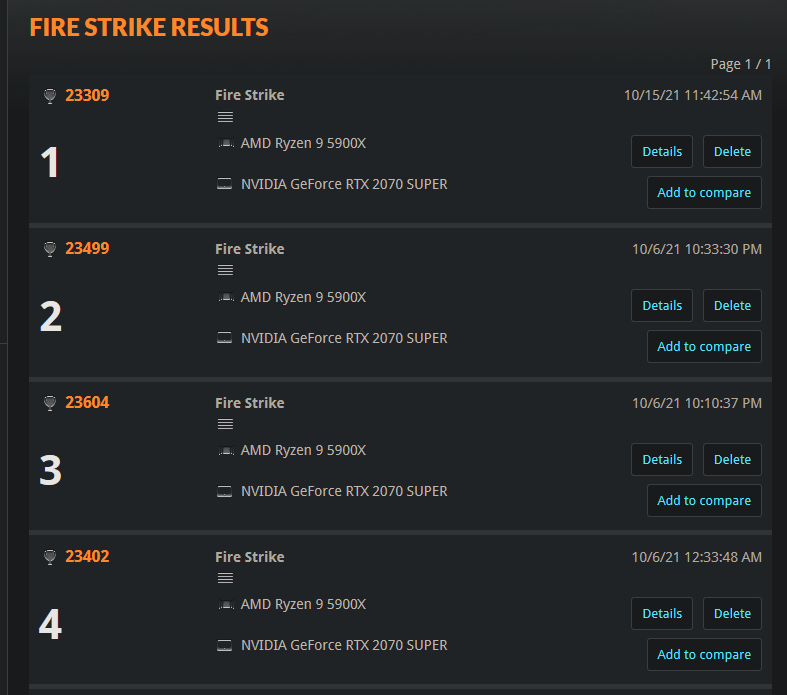Open the score link 23402
787x695 pixels.
[x=87, y=557]
